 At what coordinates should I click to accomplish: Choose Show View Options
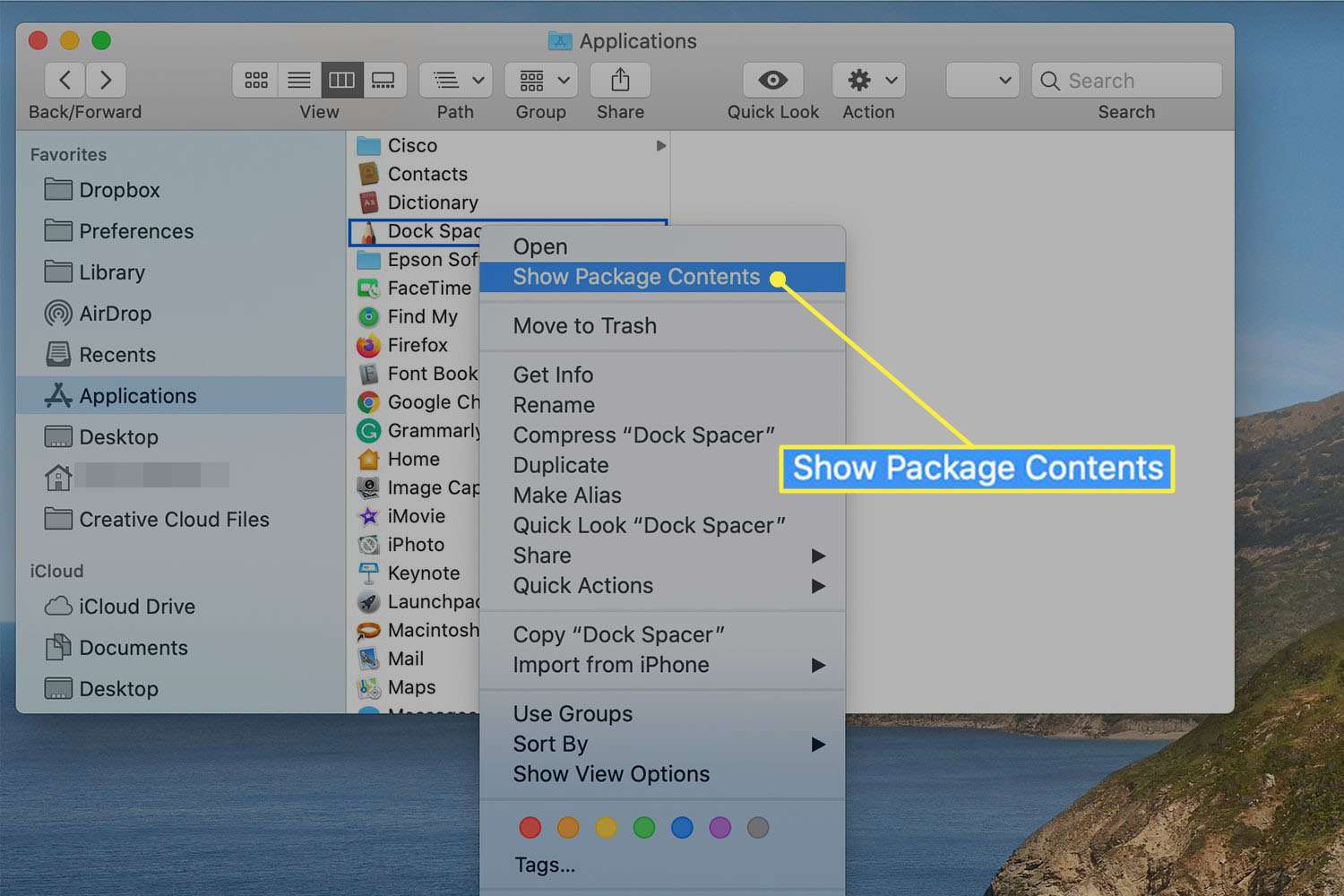pyautogui.click(x=662, y=774)
